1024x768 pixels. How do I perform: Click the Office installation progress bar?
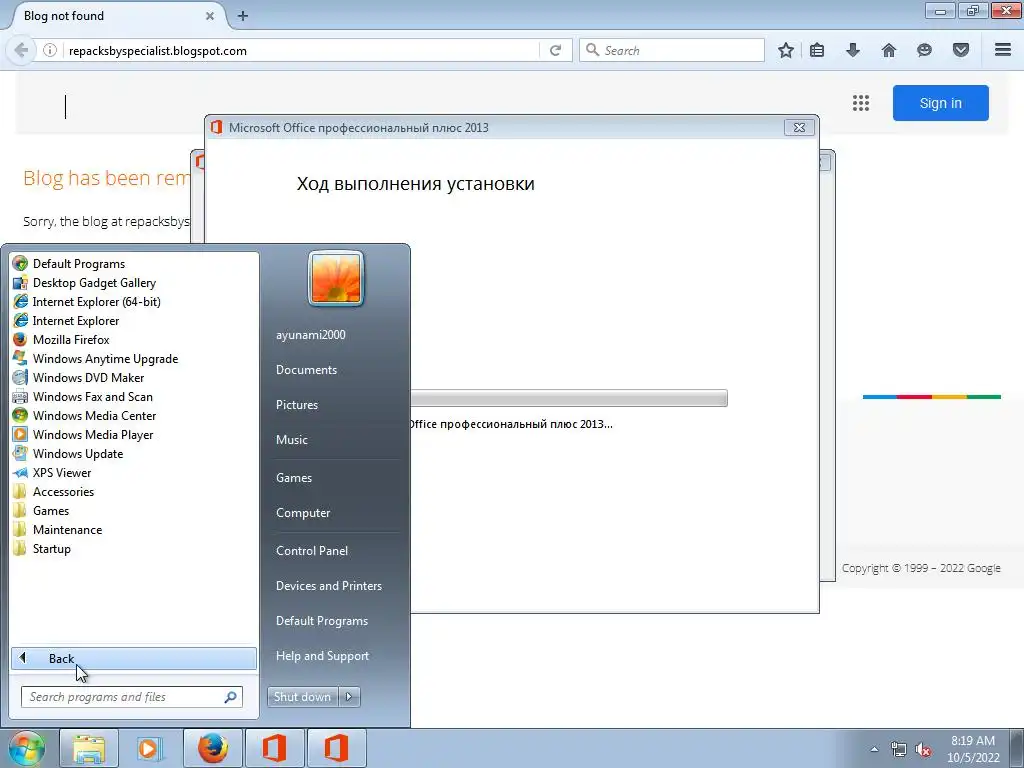pos(568,398)
